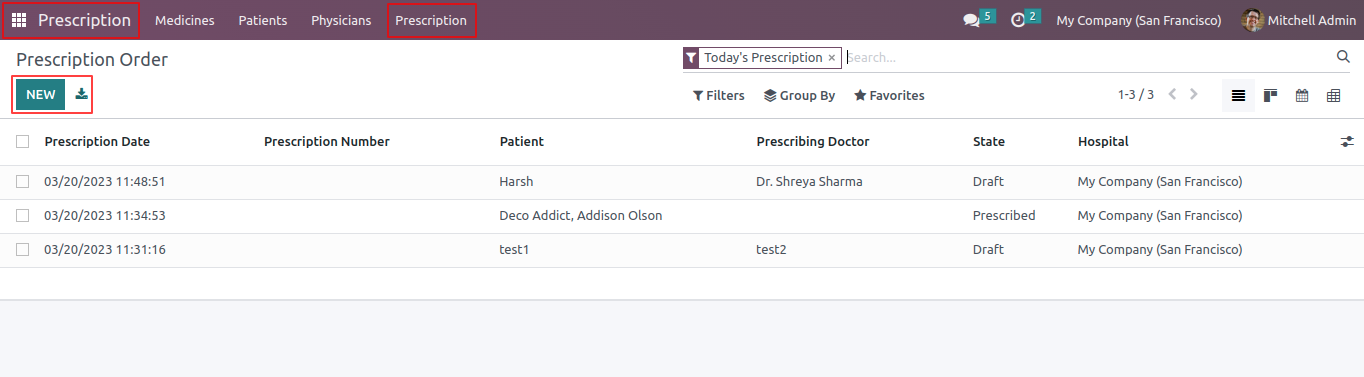1364x377 pixels.
Task: Click the download/export records icon
Action: click(81, 95)
